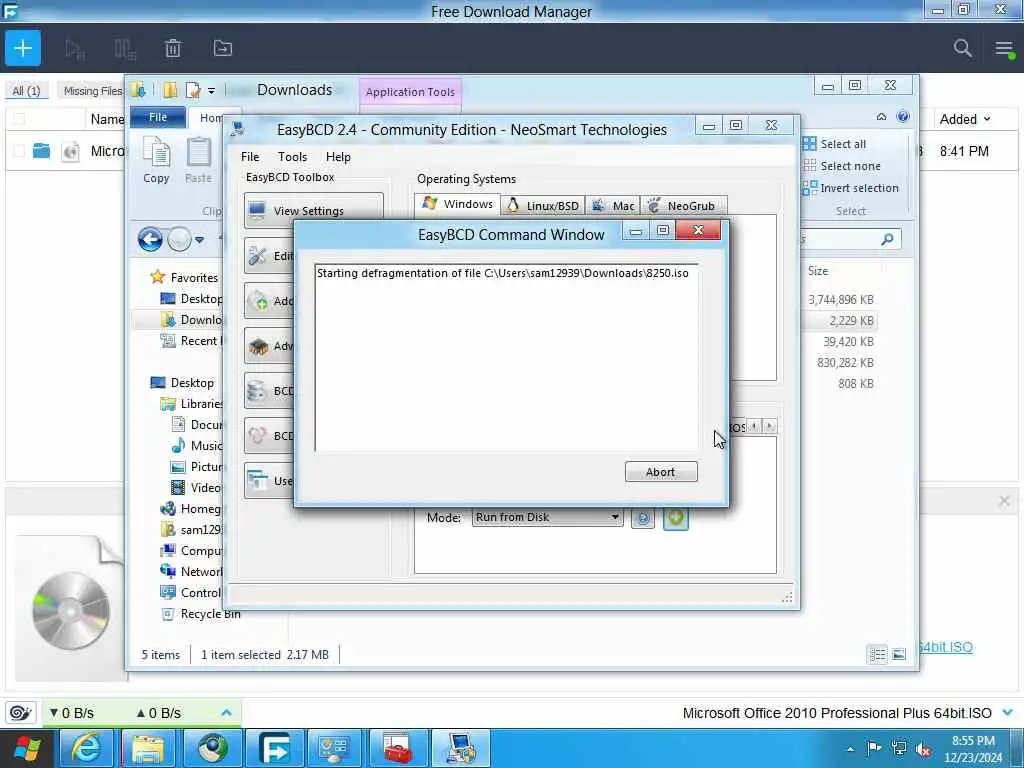Click the move-to-folder icon in Free Download Manager
Screen dimensions: 1024x768
223,48
